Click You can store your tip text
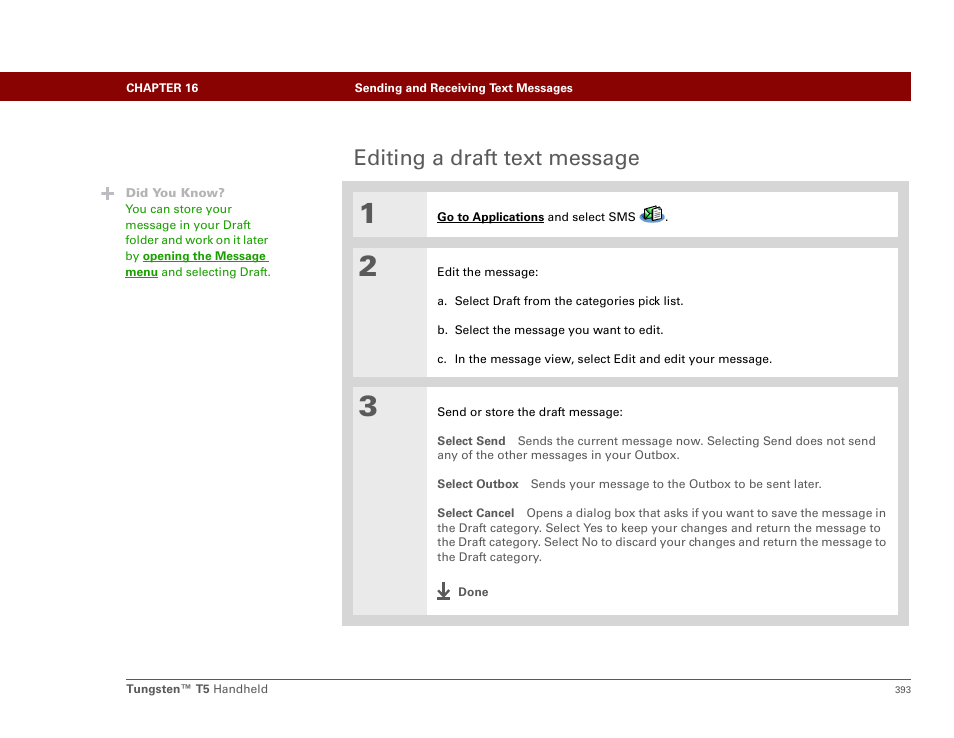The width and height of the screenshot is (954, 738). [178, 209]
